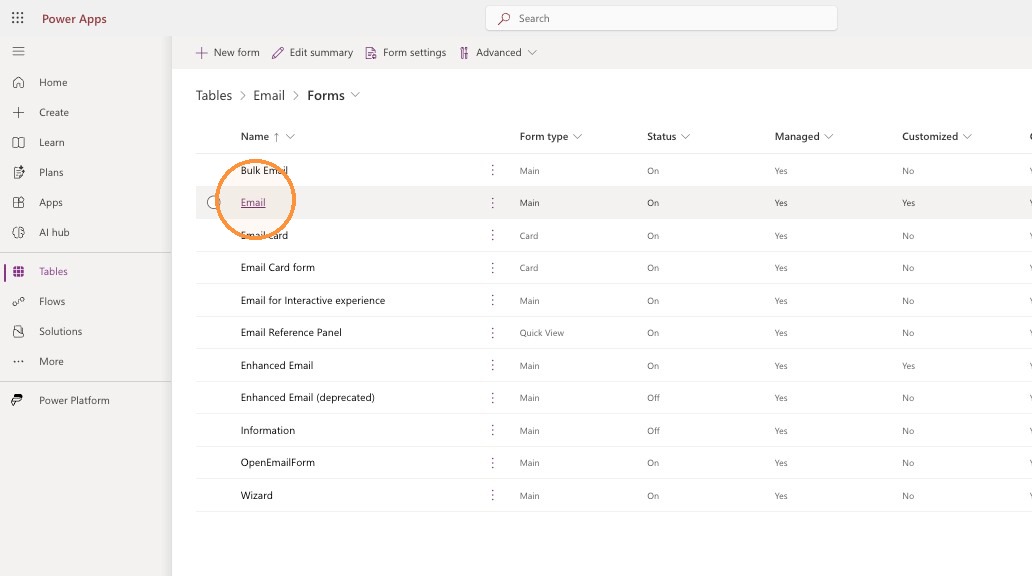Open more options for Email for Interactive experience
Image resolution: width=1032 pixels, height=576 pixels.
[x=492, y=300]
